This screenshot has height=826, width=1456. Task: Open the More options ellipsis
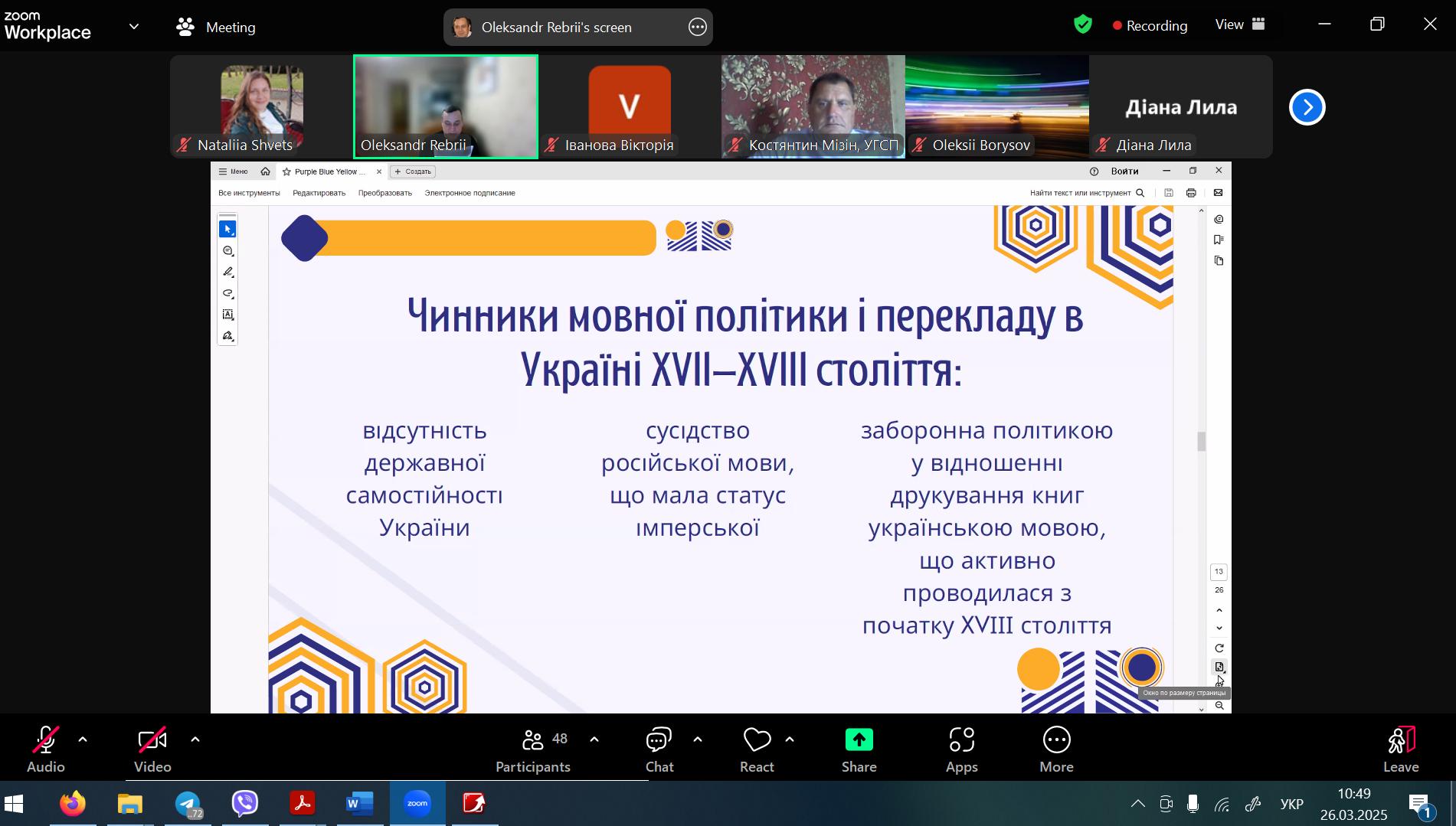tap(1056, 749)
